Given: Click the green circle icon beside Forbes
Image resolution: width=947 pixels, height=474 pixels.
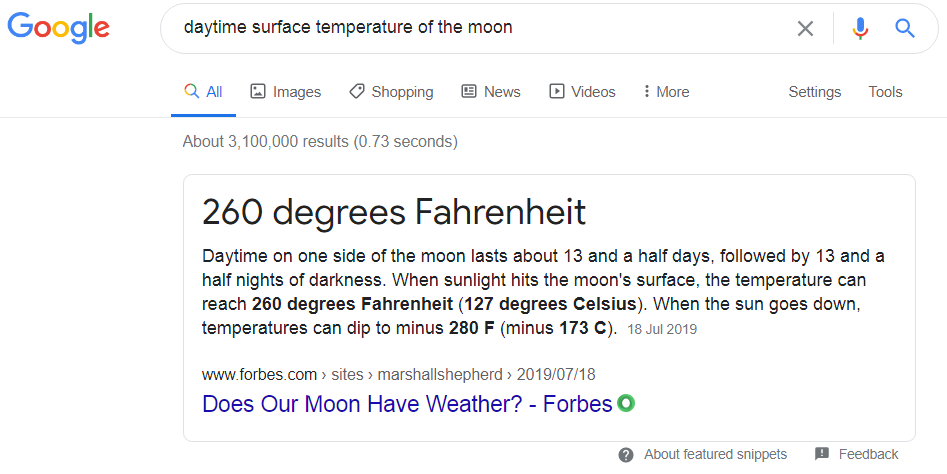Looking at the screenshot, I should (627, 404).
